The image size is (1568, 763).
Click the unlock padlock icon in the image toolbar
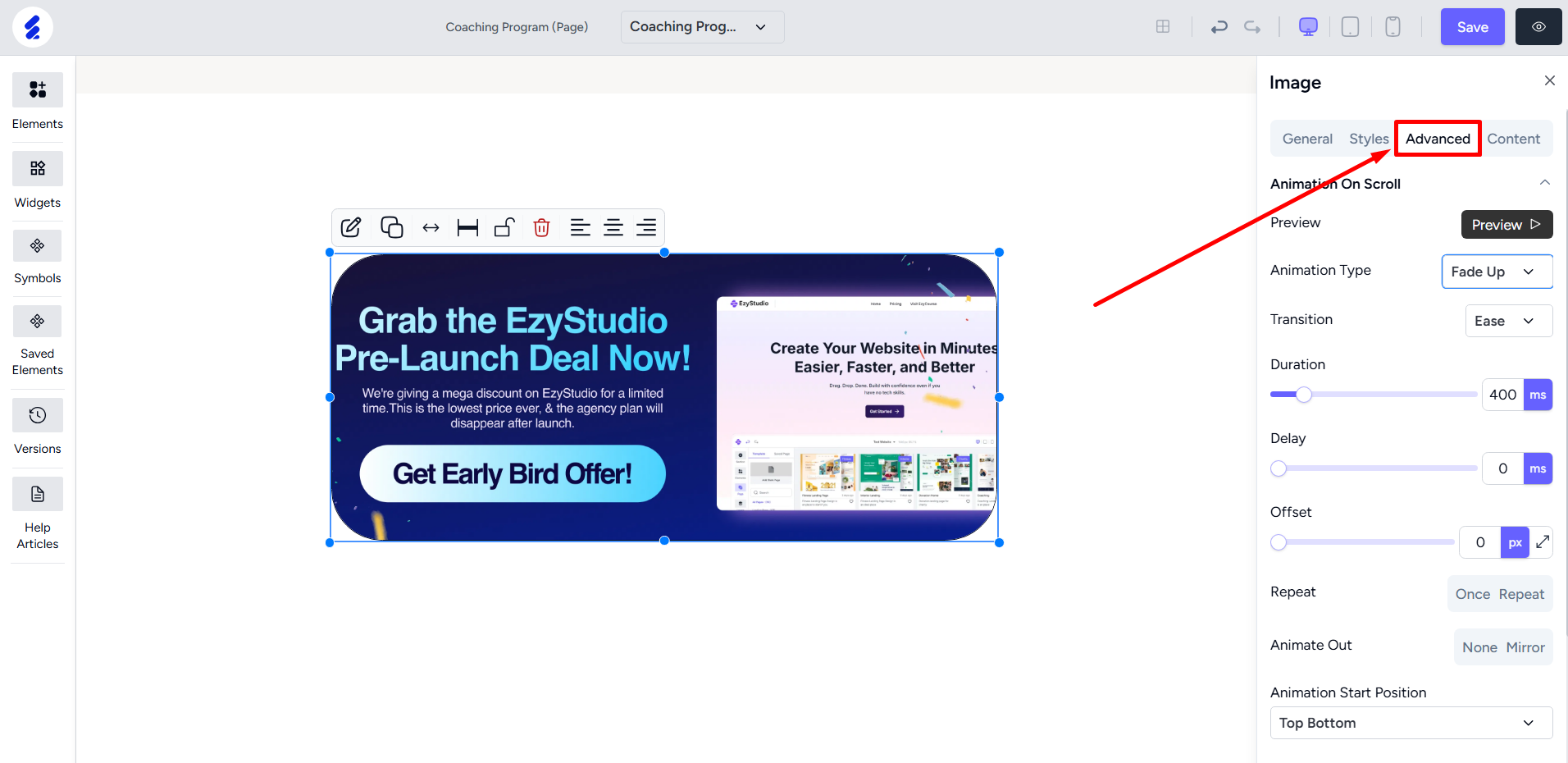504,227
